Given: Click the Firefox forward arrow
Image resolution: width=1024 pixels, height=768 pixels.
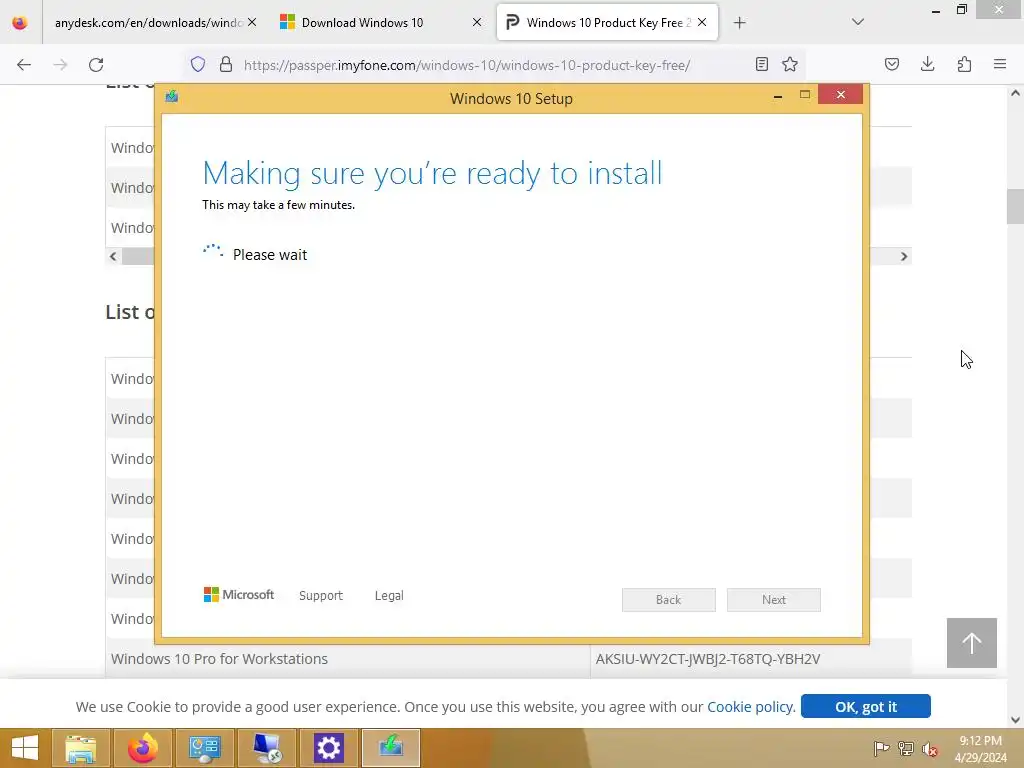Looking at the screenshot, I should point(60,65).
